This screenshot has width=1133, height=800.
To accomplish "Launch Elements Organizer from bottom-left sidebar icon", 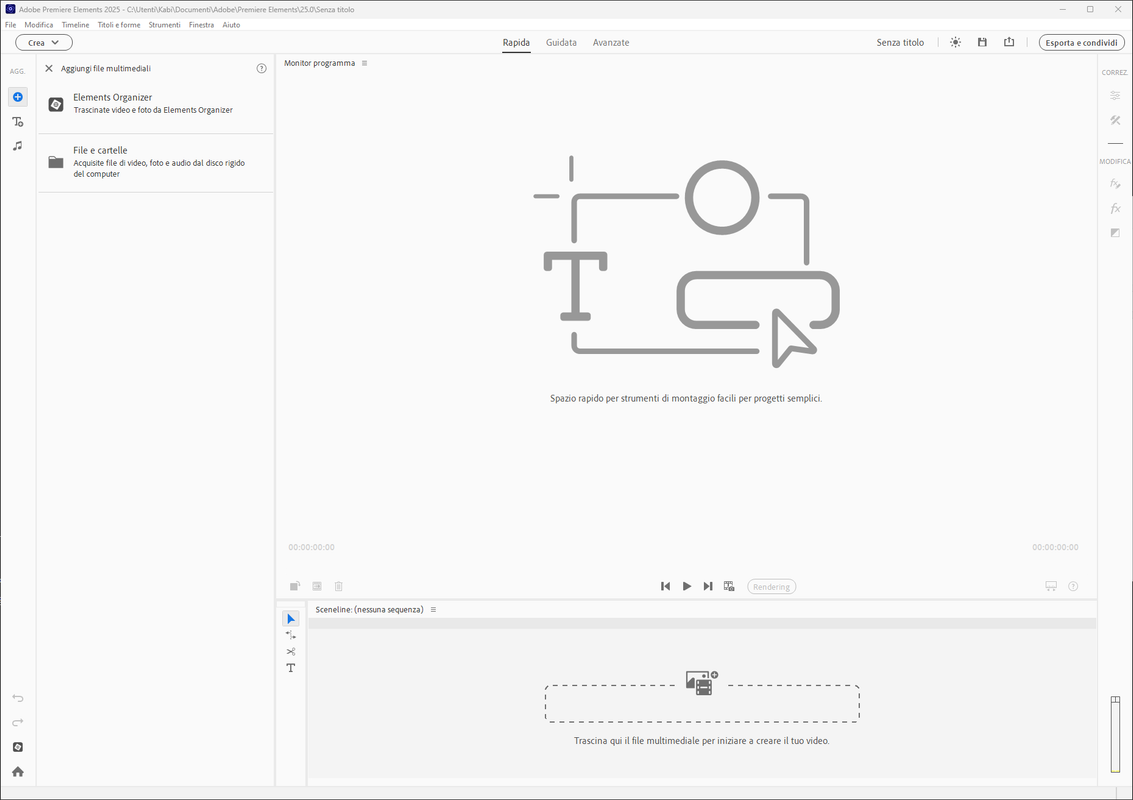I will (x=18, y=747).
